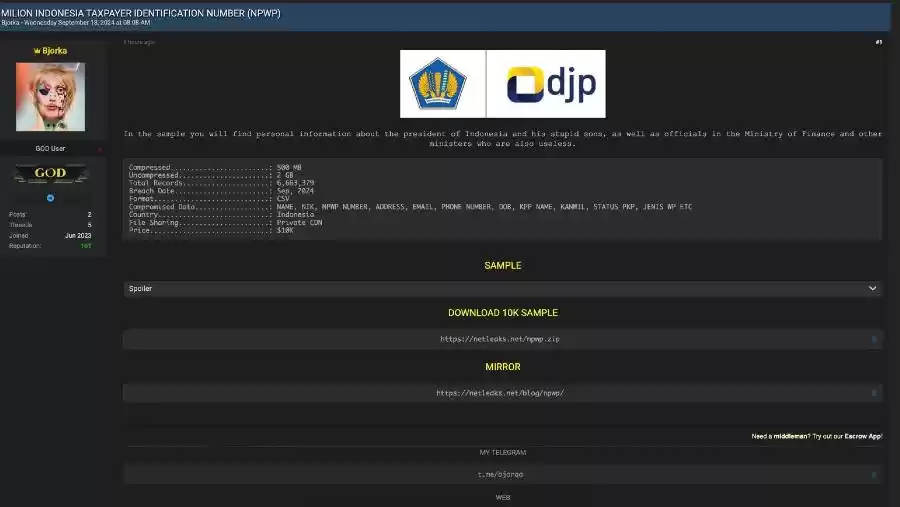Open the post #1 permalink
This screenshot has width=900, height=507.
[x=878, y=42]
